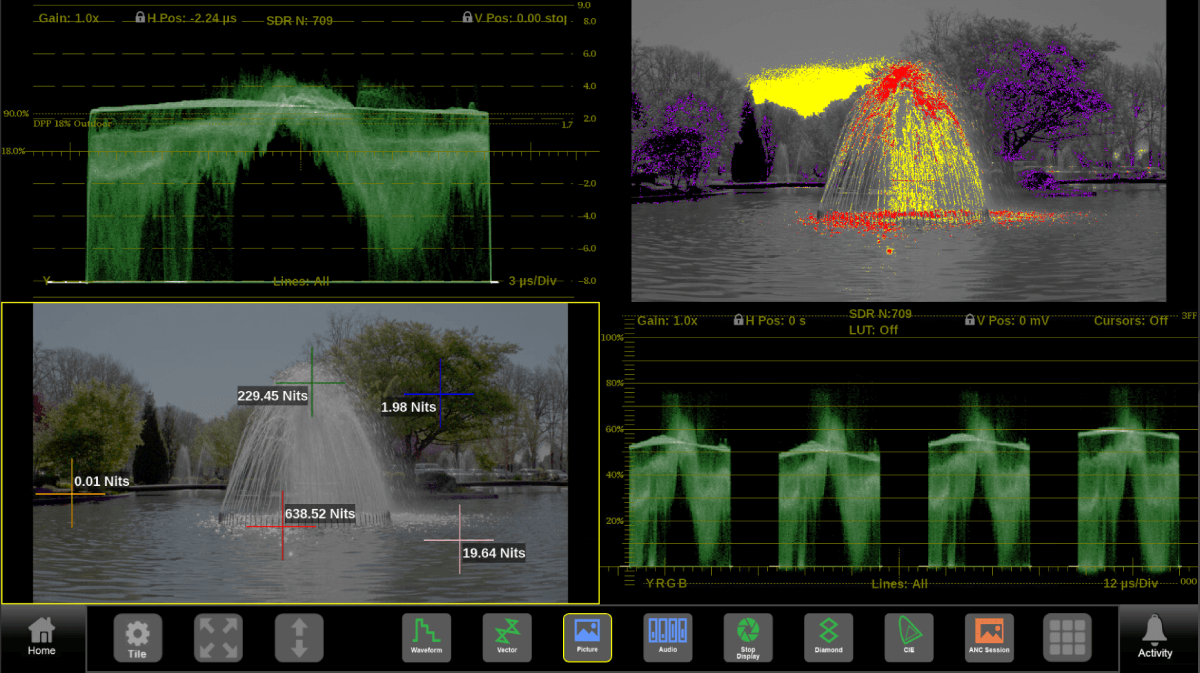Open the Stop Display tool
The width and height of the screenshot is (1200, 673).
747,637
